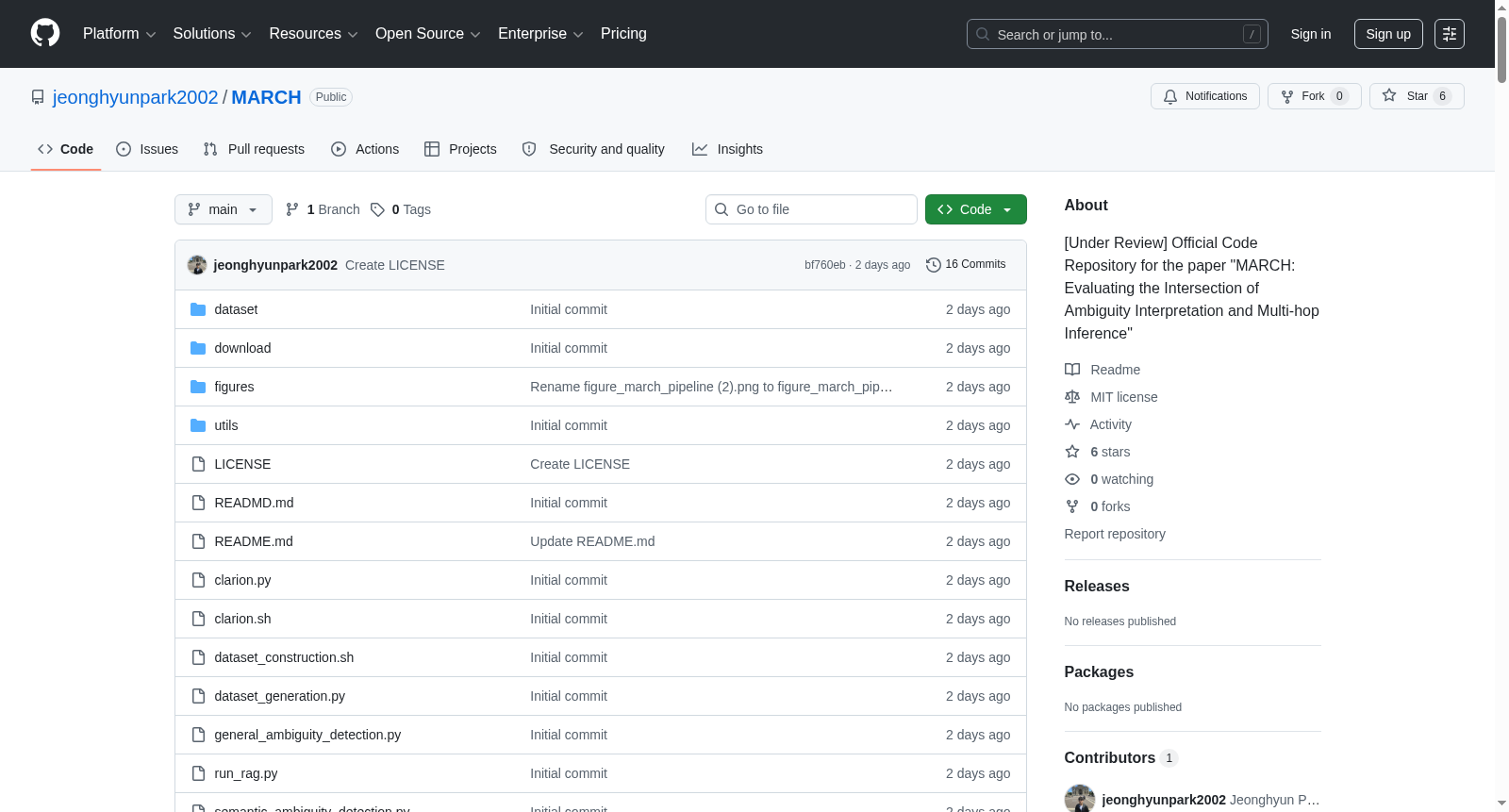
Task: Open the dataset folder icon
Action: click(198, 309)
